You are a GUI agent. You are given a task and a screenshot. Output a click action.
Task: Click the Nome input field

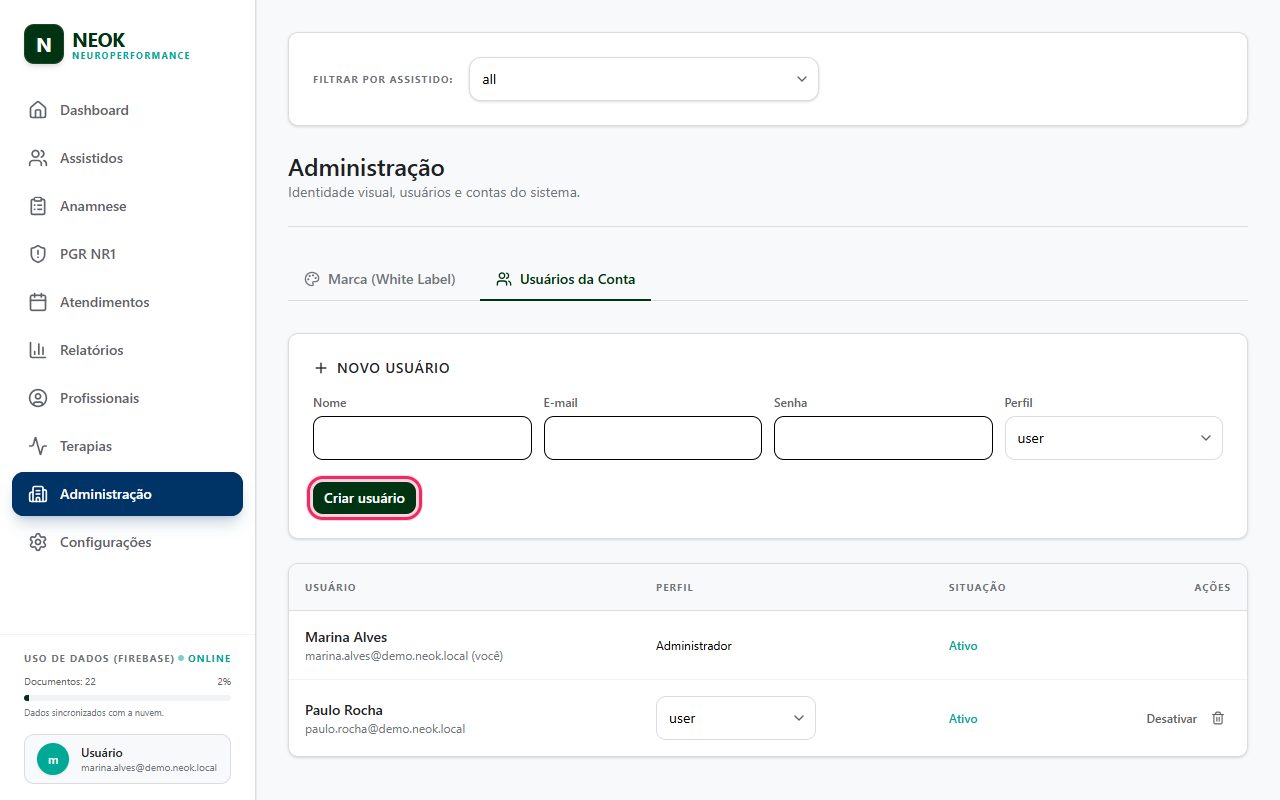[422, 438]
